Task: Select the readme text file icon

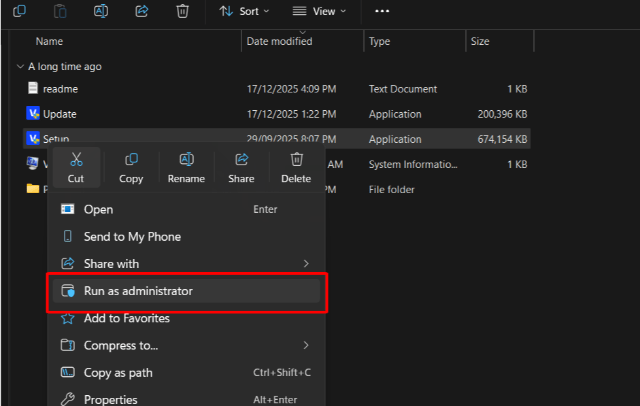Action: click(33, 88)
